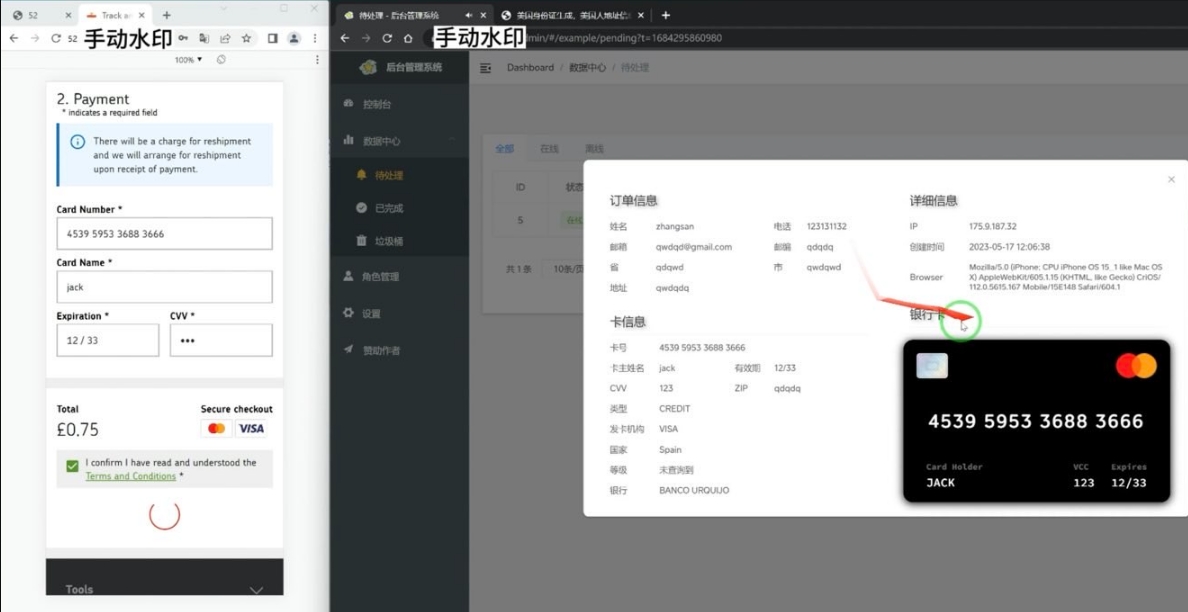The image size is (1188, 612).
Task: Collapse the 数据中心 sidebar group
Action: (x=400, y=141)
